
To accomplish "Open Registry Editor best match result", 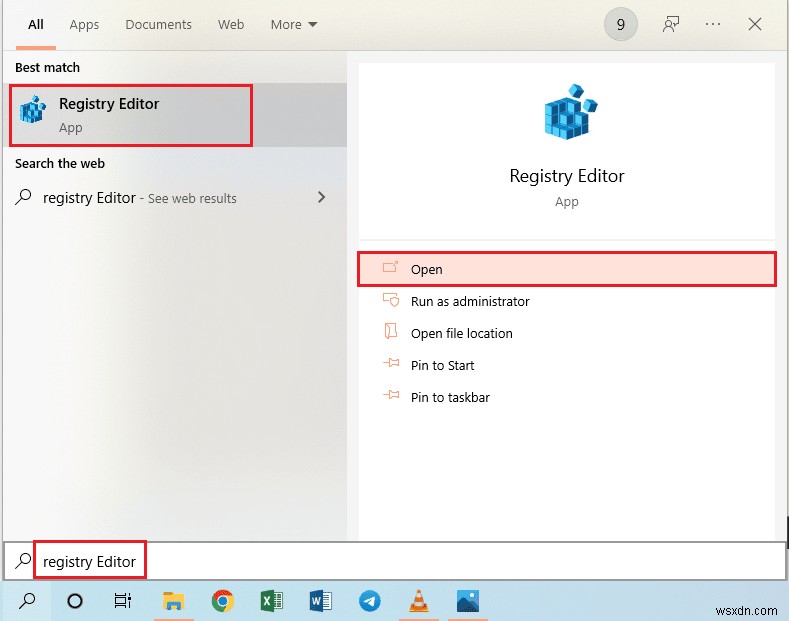I will (x=175, y=115).
